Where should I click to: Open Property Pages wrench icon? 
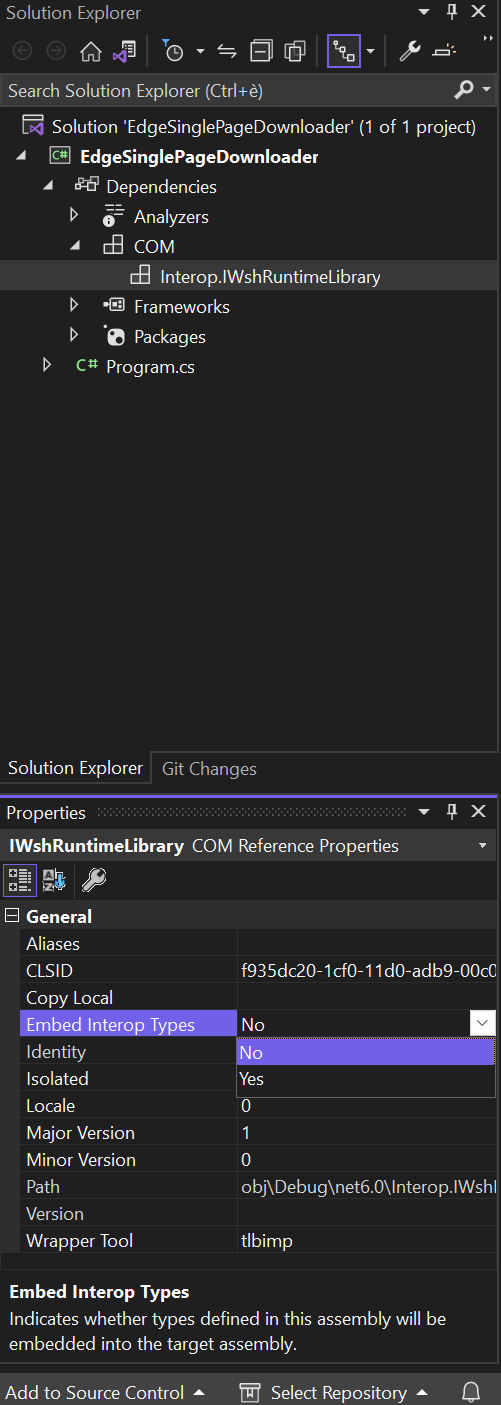point(94,880)
